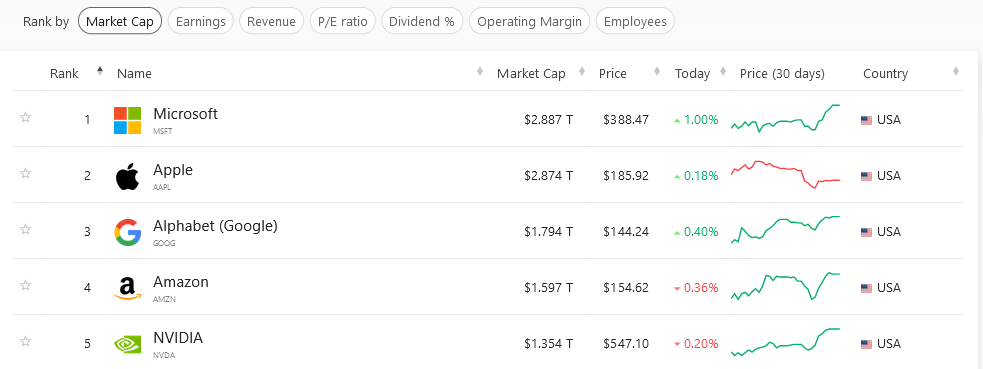Toggle the favorite star for Apple

[26, 173]
